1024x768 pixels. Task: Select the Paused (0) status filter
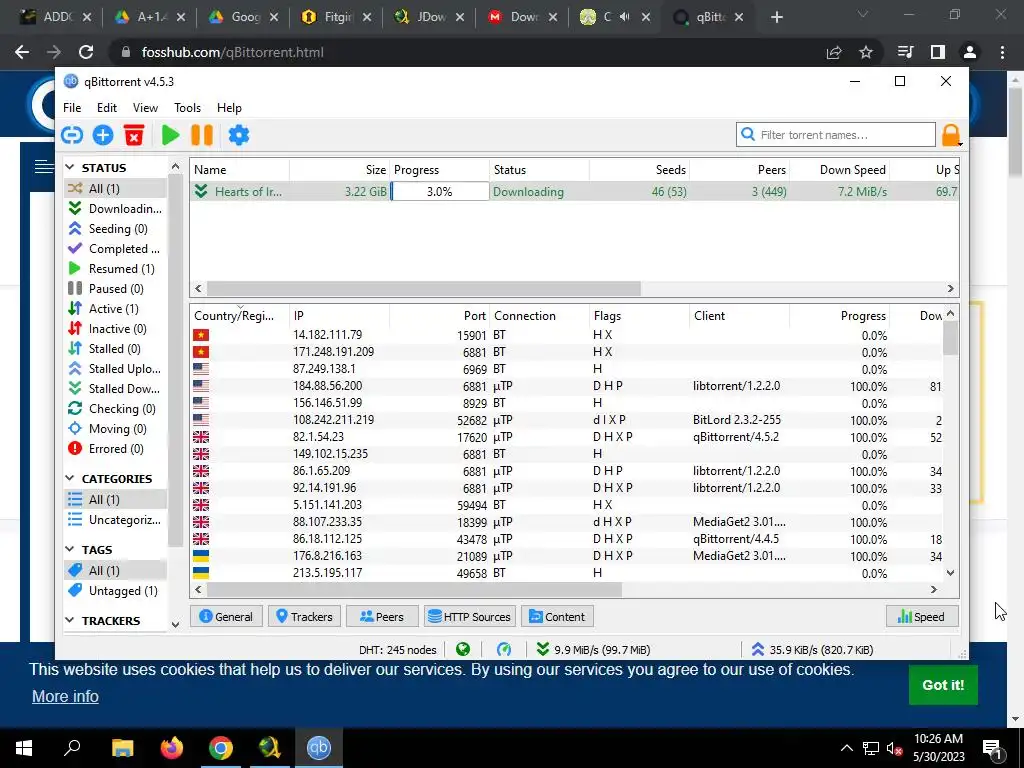pyautogui.click(x=115, y=289)
